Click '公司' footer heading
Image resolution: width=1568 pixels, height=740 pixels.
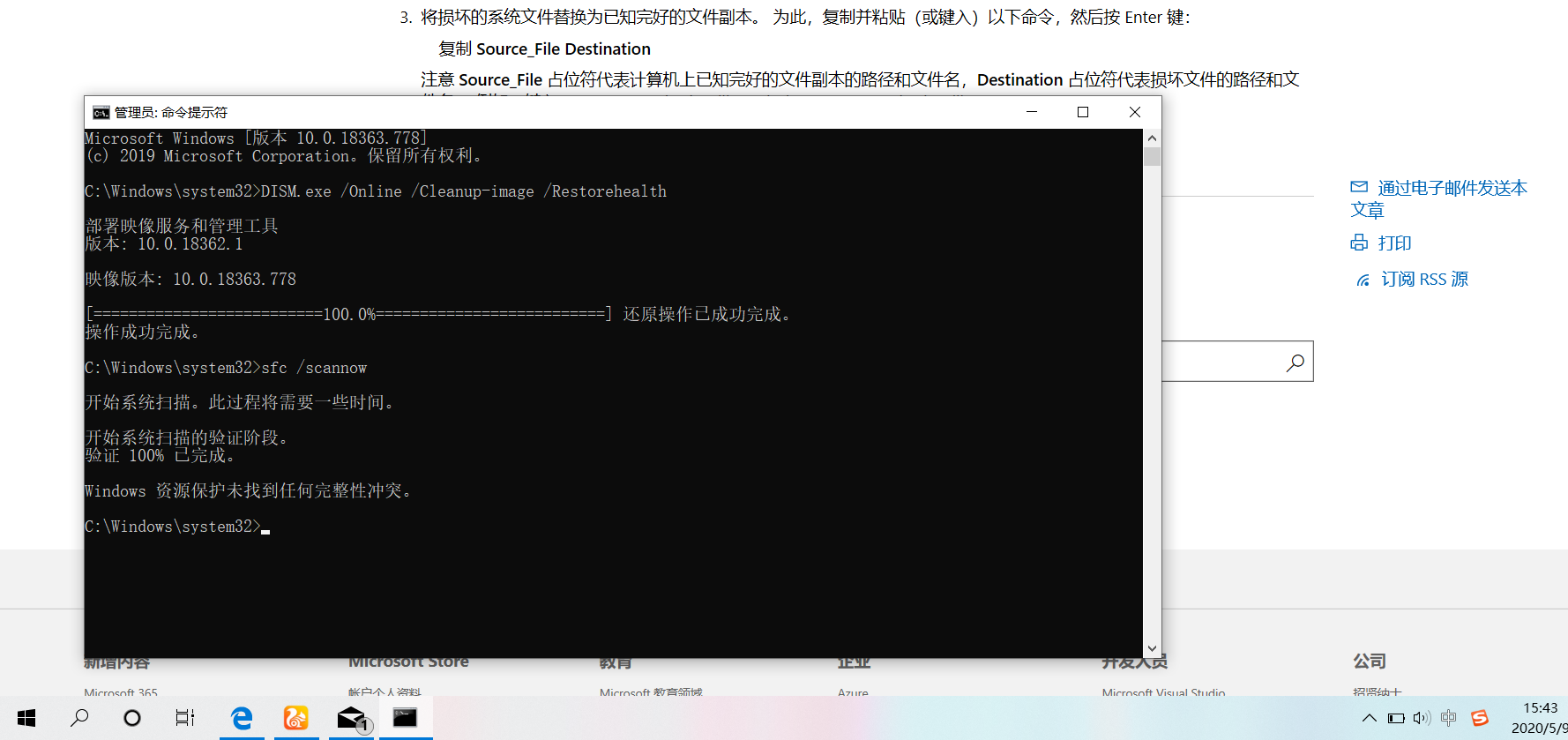coord(1370,661)
